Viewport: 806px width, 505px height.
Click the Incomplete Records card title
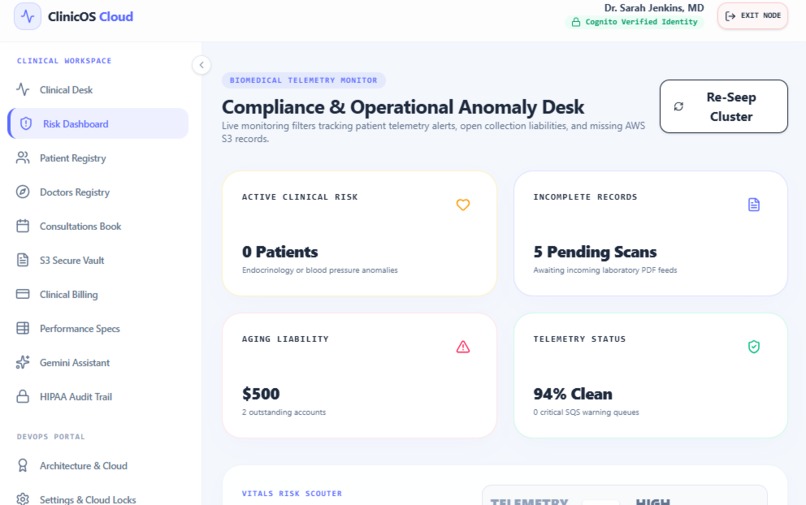[585, 197]
